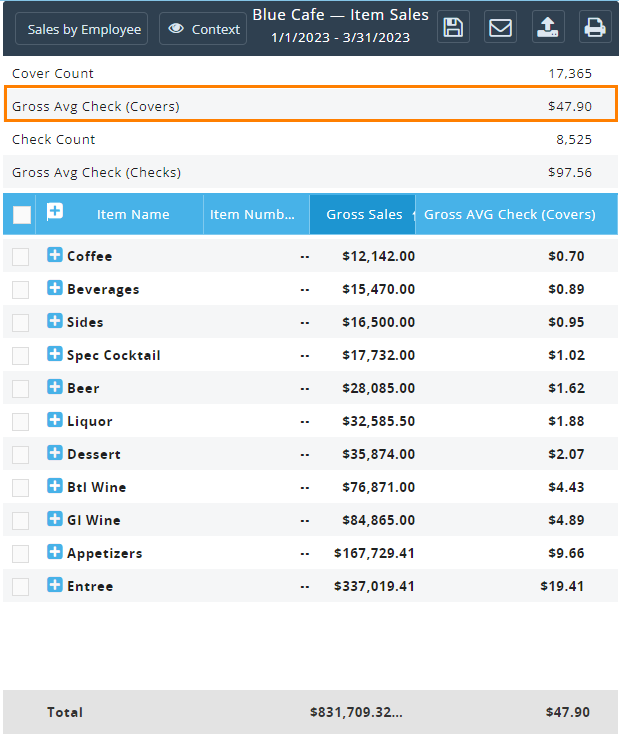The height and width of the screenshot is (734, 619).
Task: Expand all rows via header plus icon
Action: pyautogui.click(x=55, y=212)
